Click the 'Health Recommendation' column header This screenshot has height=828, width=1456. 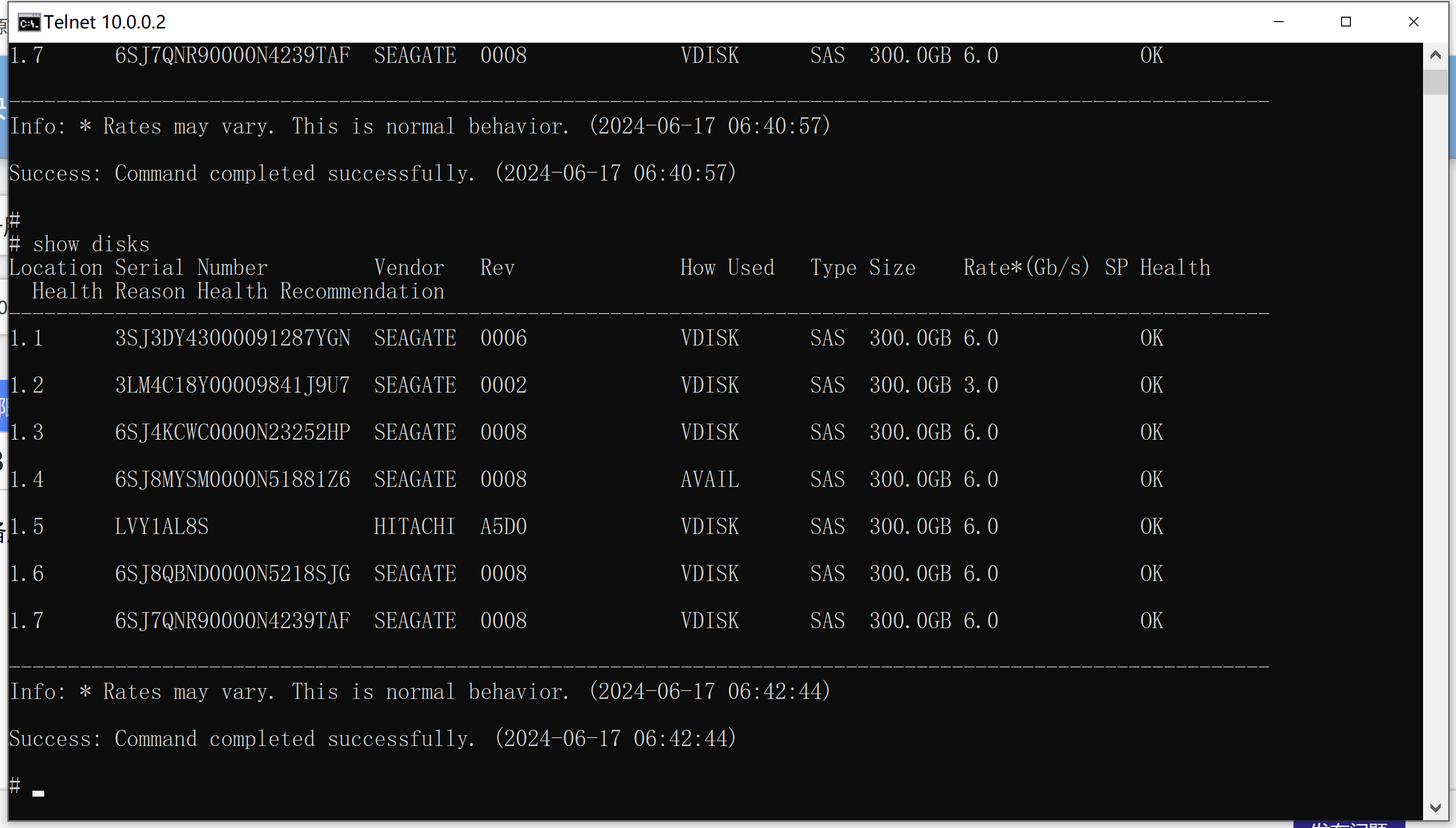[320, 291]
